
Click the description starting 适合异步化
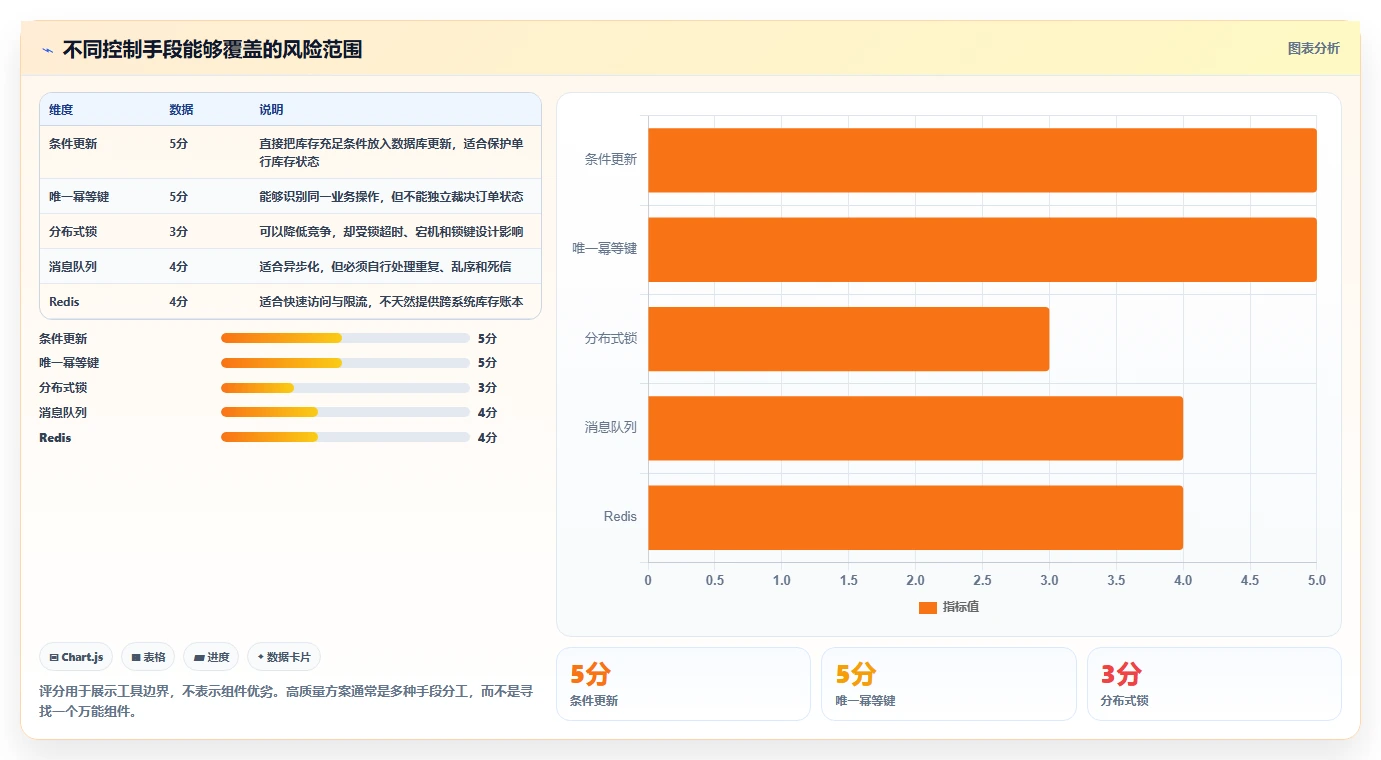[385, 266]
